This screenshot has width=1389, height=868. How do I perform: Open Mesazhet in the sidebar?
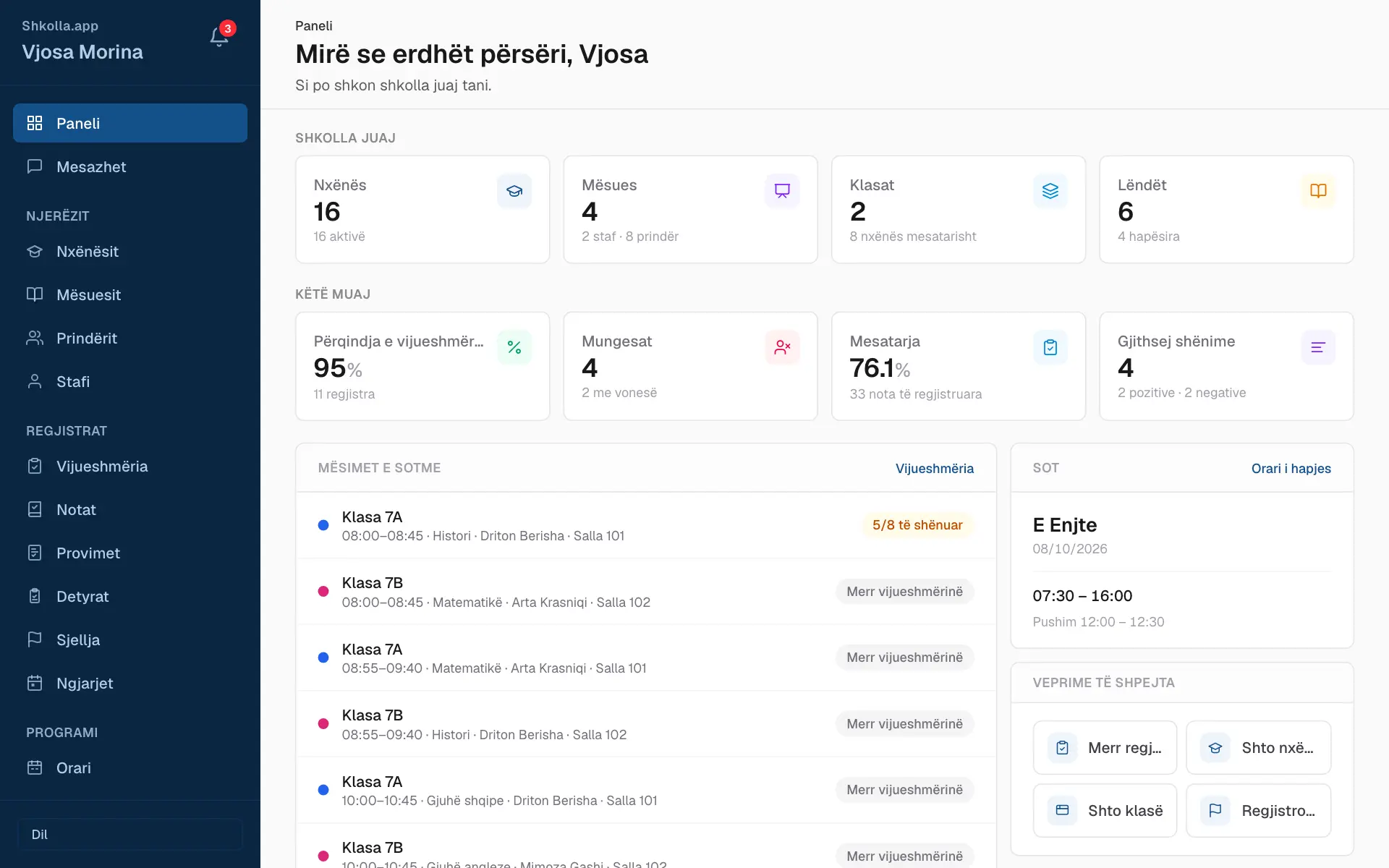pyautogui.click(x=130, y=166)
